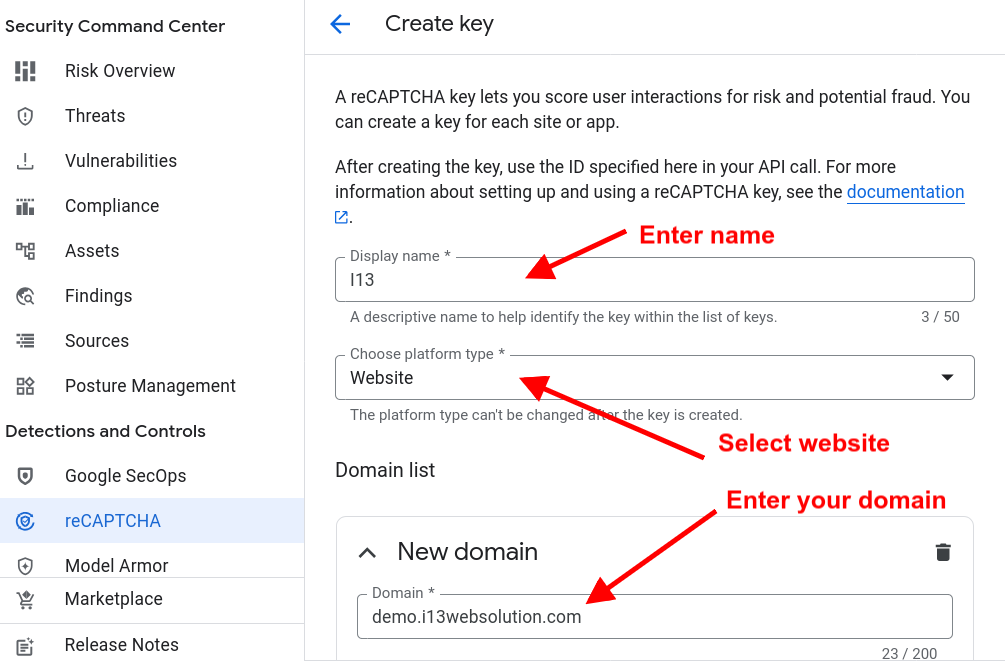Screen dimensions: 1005x661
Task: Click the 3 / 50 character counter
Action: pyautogui.click(x=940, y=317)
